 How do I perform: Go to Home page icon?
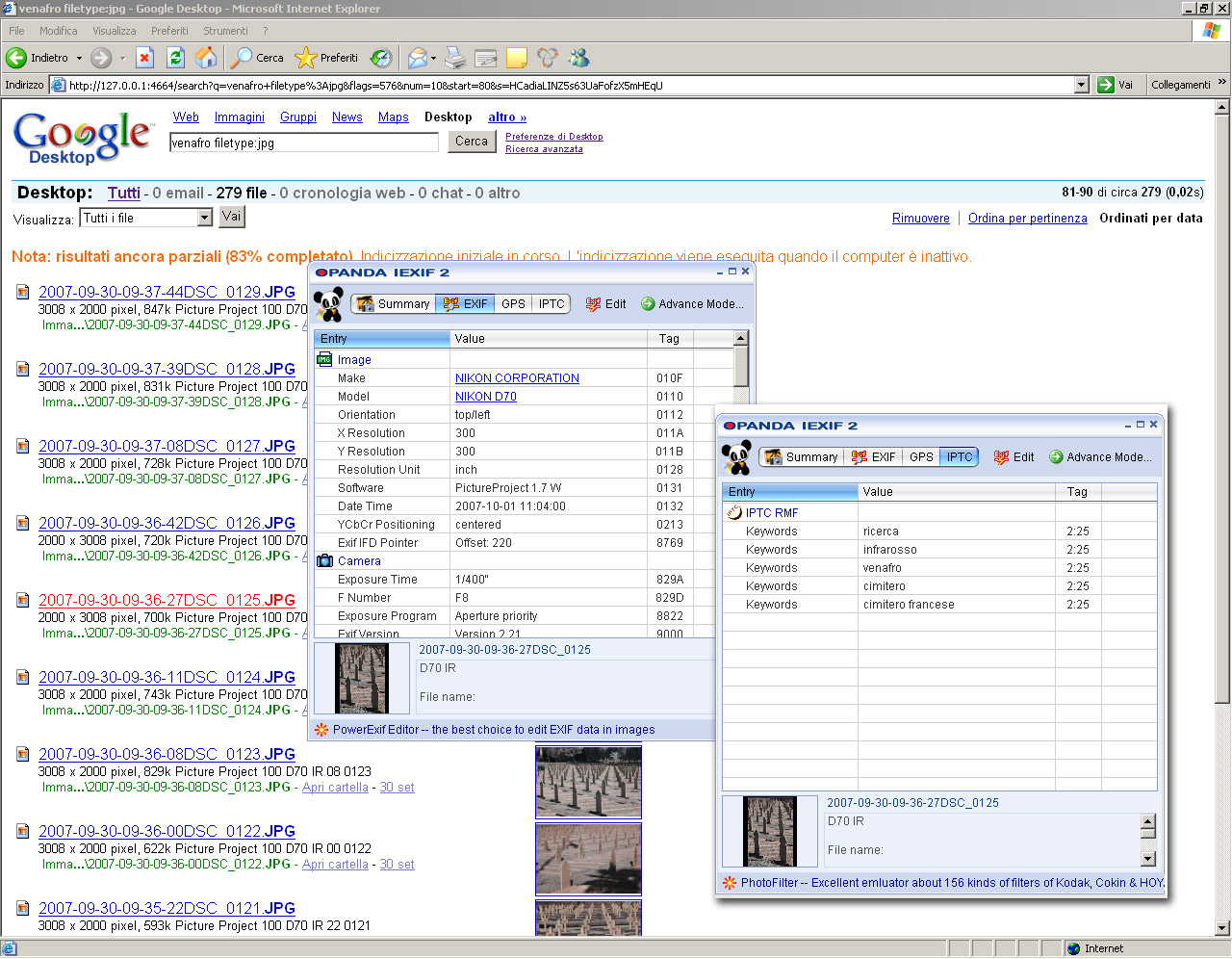tap(206, 58)
